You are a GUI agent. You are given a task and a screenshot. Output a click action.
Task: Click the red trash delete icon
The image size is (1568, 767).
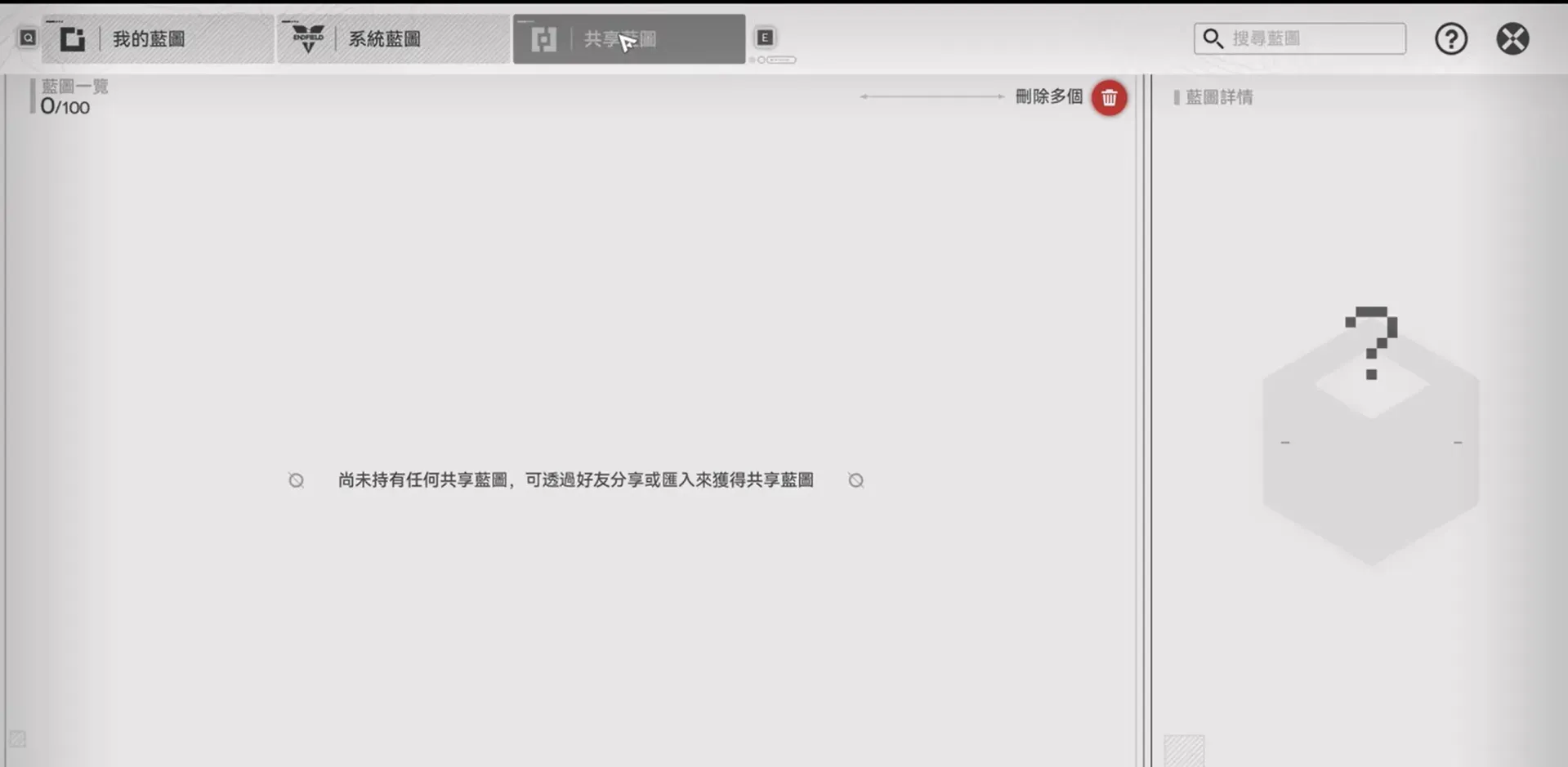1109,97
